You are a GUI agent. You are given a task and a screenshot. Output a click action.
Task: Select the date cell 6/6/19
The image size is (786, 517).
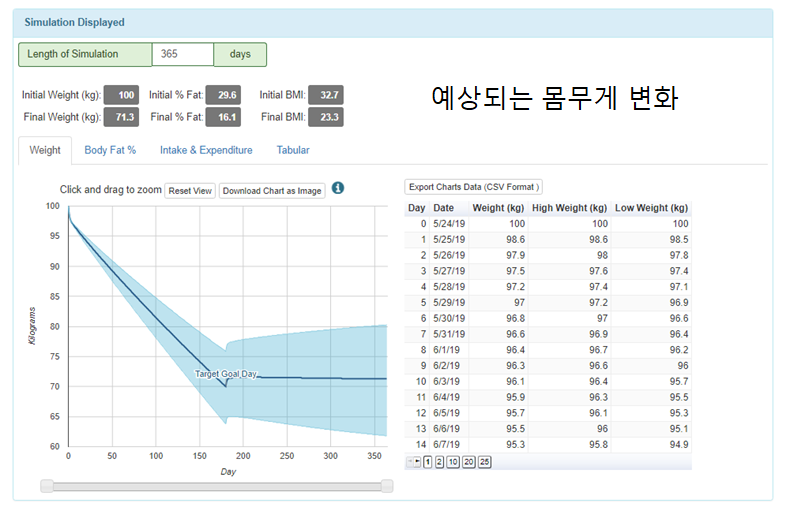pos(447,429)
